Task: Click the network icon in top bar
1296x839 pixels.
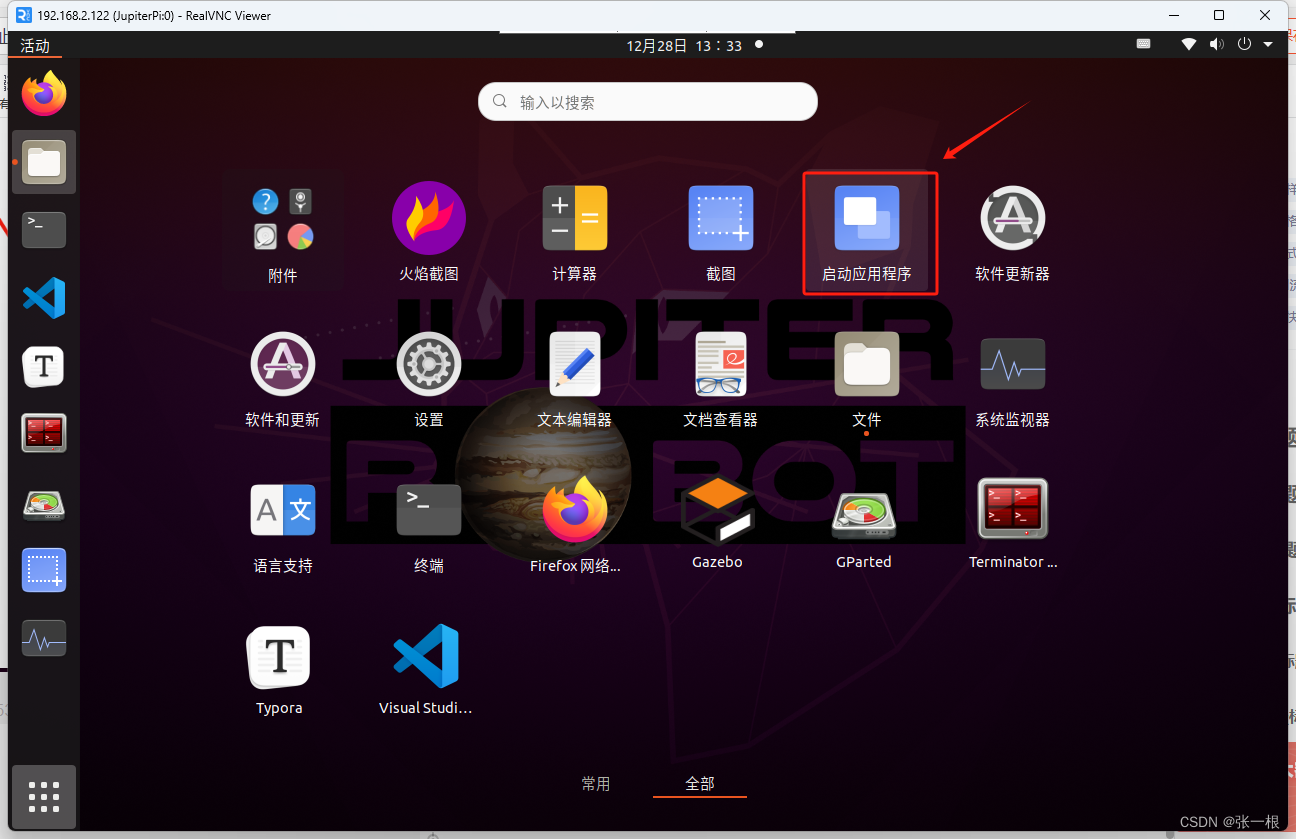Action: [x=1189, y=44]
